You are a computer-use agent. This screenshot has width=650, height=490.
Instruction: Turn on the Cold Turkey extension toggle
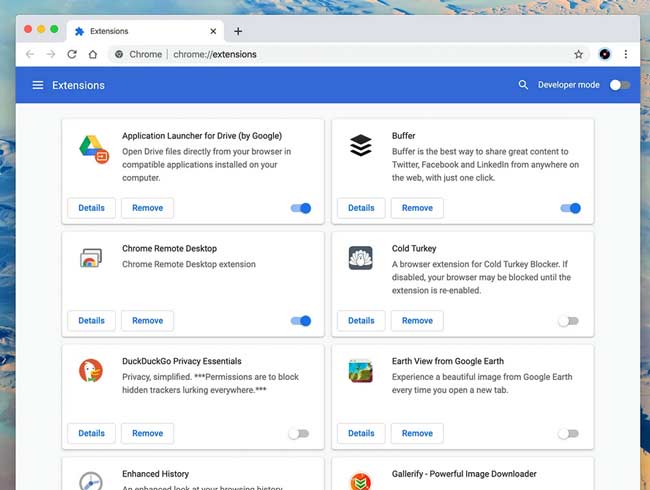(x=568, y=321)
